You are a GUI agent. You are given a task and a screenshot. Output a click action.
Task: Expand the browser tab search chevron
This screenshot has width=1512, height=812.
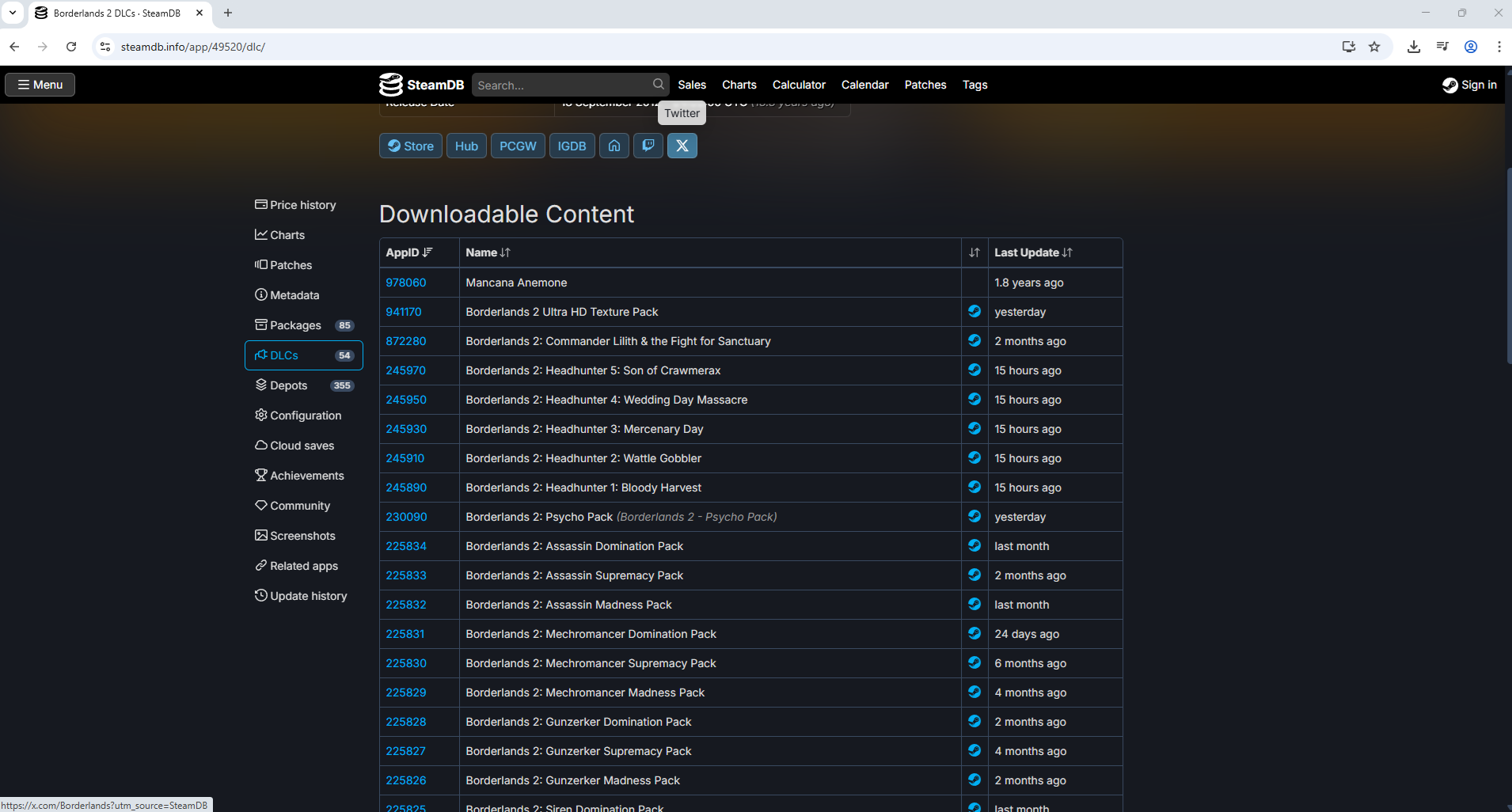tap(13, 13)
